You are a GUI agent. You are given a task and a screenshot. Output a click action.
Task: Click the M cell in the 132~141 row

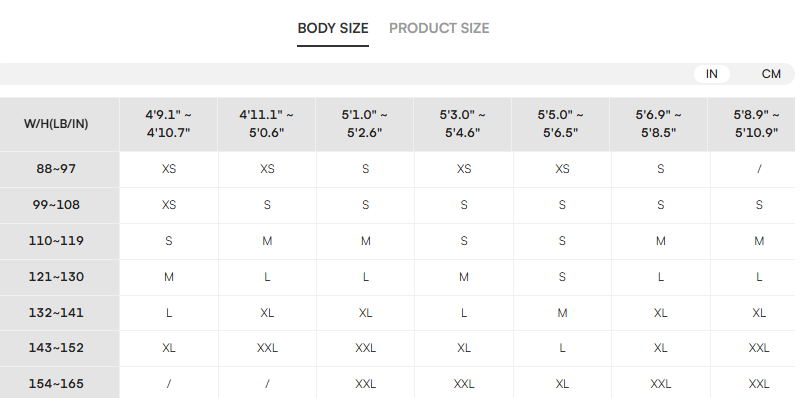[x=562, y=313]
